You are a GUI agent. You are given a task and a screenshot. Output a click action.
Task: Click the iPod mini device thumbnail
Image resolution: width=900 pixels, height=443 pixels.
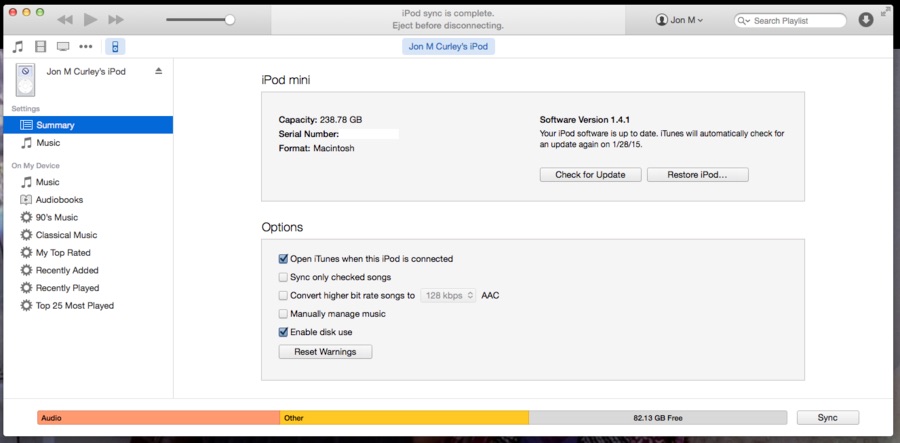(25, 80)
